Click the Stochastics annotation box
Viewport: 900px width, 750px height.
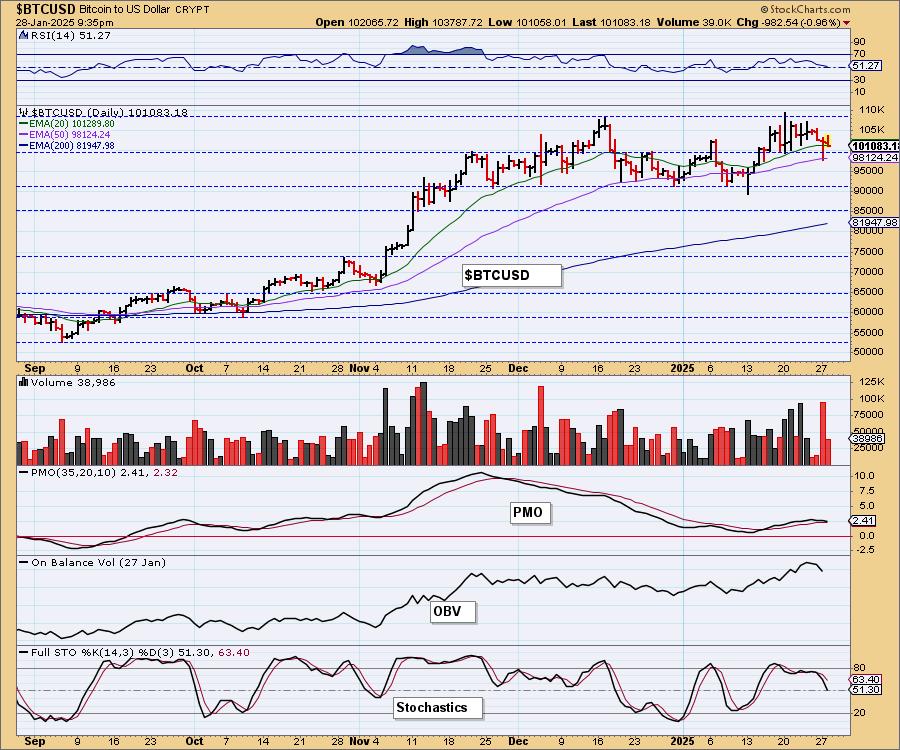438,708
